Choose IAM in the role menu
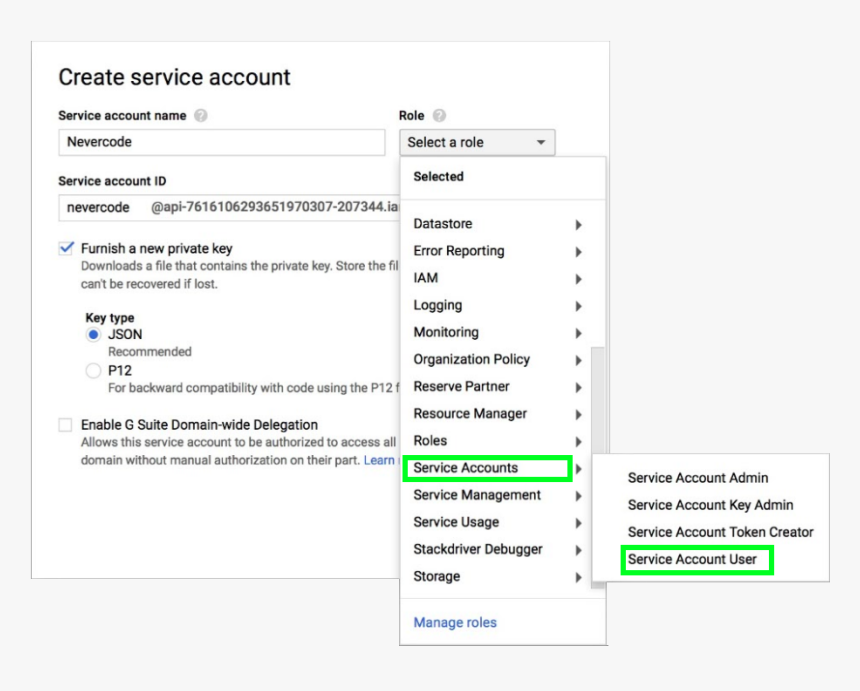Image resolution: width=860 pixels, height=691 pixels. pyautogui.click(x=426, y=278)
